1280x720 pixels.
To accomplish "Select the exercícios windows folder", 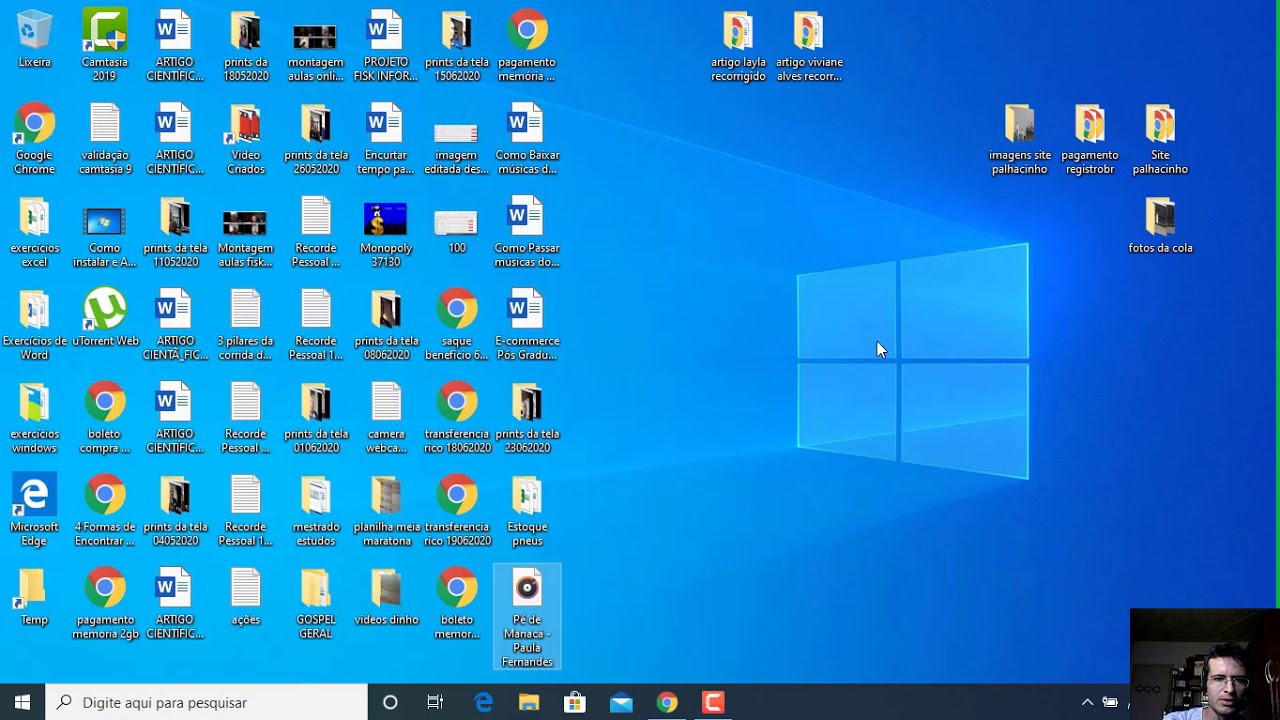I will (34, 418).
